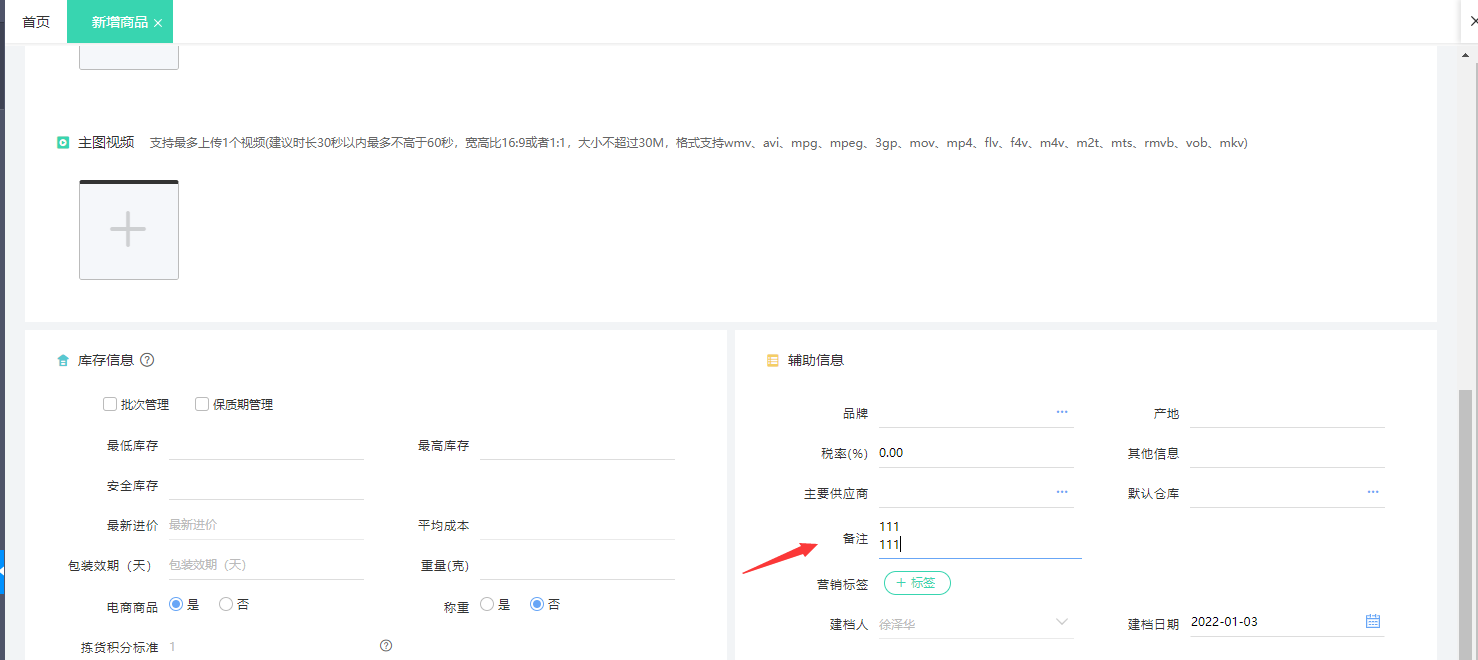
Task: Enable the 保质期管理 checkbox
Action: click(201, 404)
